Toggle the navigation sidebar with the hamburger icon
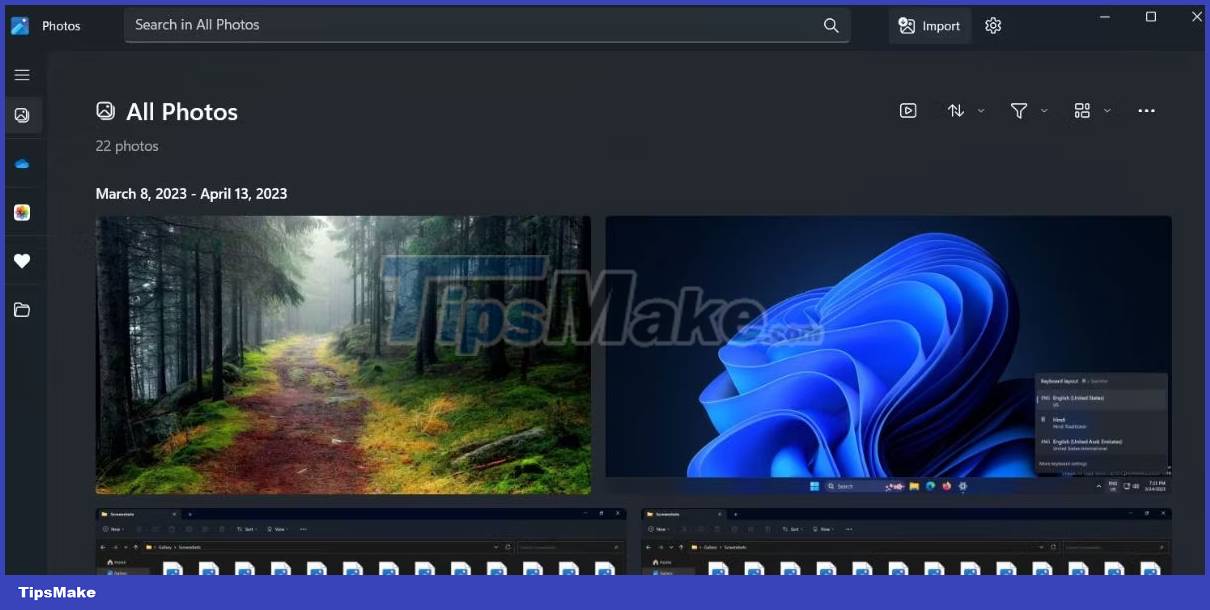Viewport: 1210px width, 610px height. click(x=22, y=74)
